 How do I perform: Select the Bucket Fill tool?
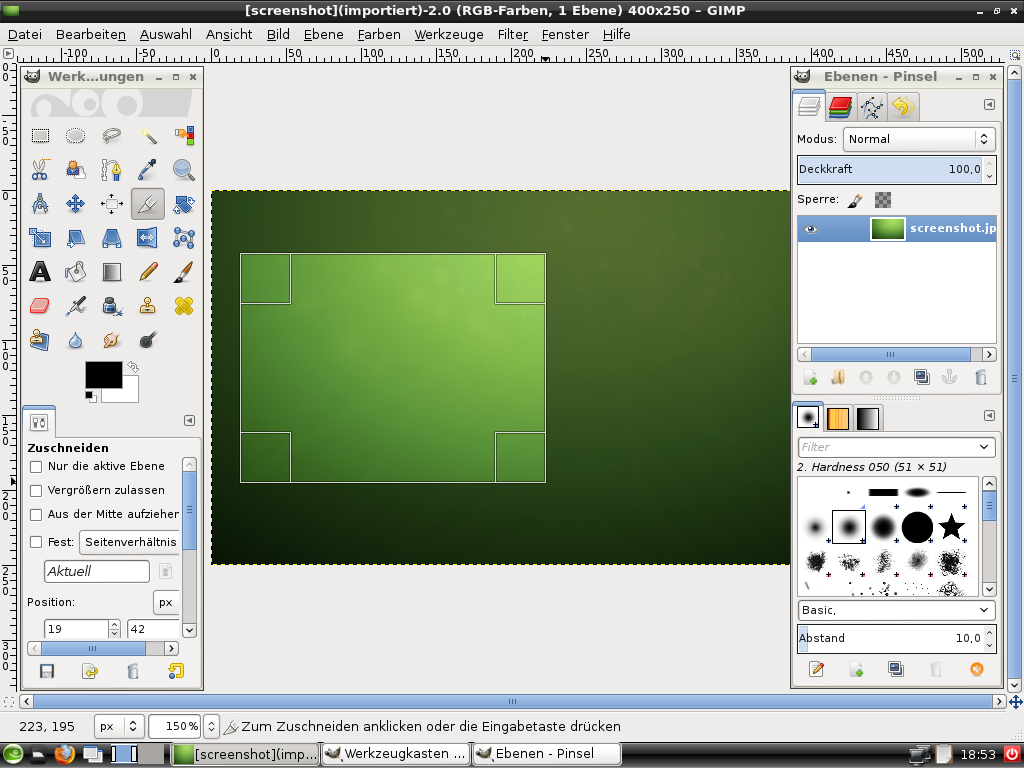(x=76, y=272)
